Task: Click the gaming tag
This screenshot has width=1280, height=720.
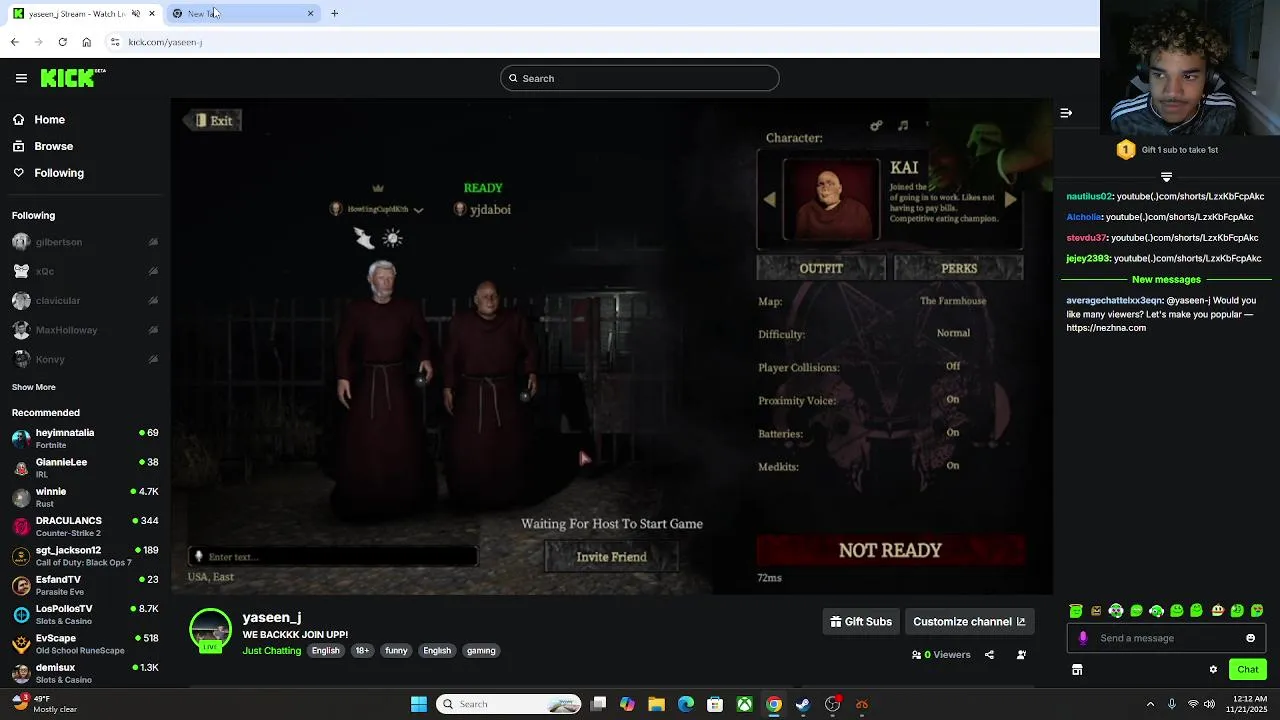Action: (x=481, y=651)
